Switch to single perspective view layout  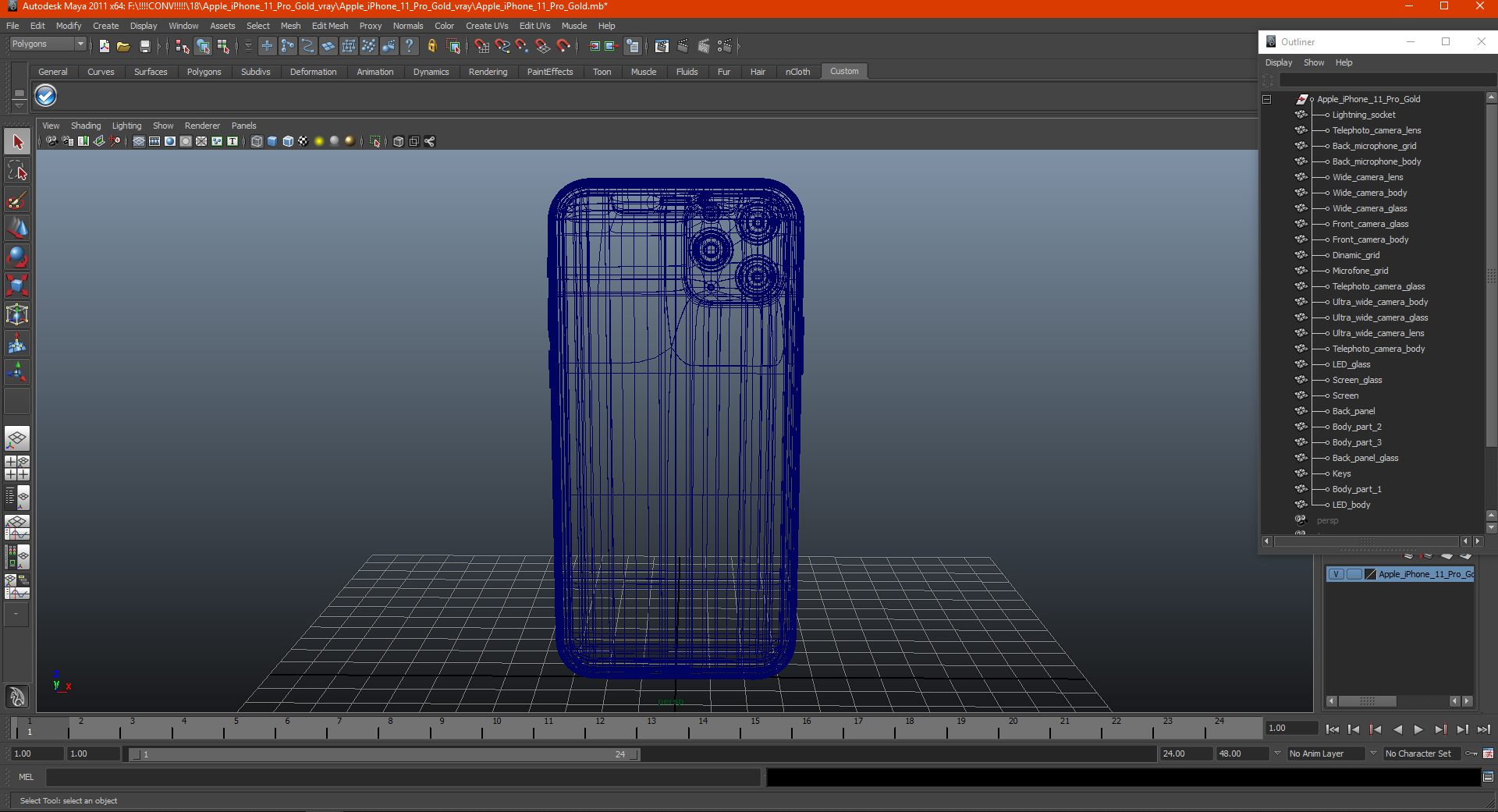click(17, 438)
